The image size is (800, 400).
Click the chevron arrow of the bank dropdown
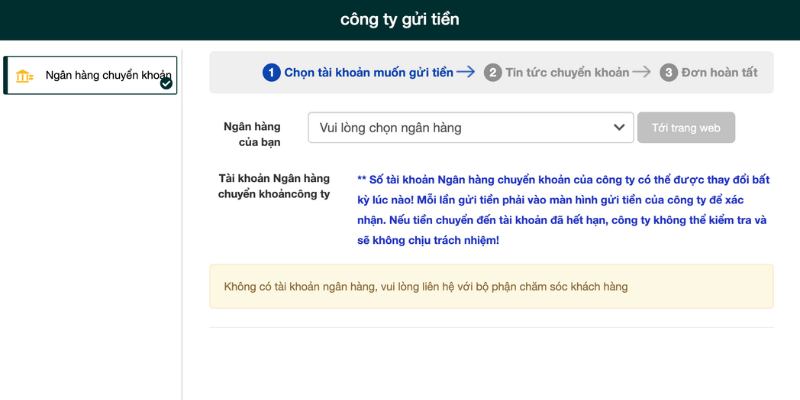[x=619, y=128]
